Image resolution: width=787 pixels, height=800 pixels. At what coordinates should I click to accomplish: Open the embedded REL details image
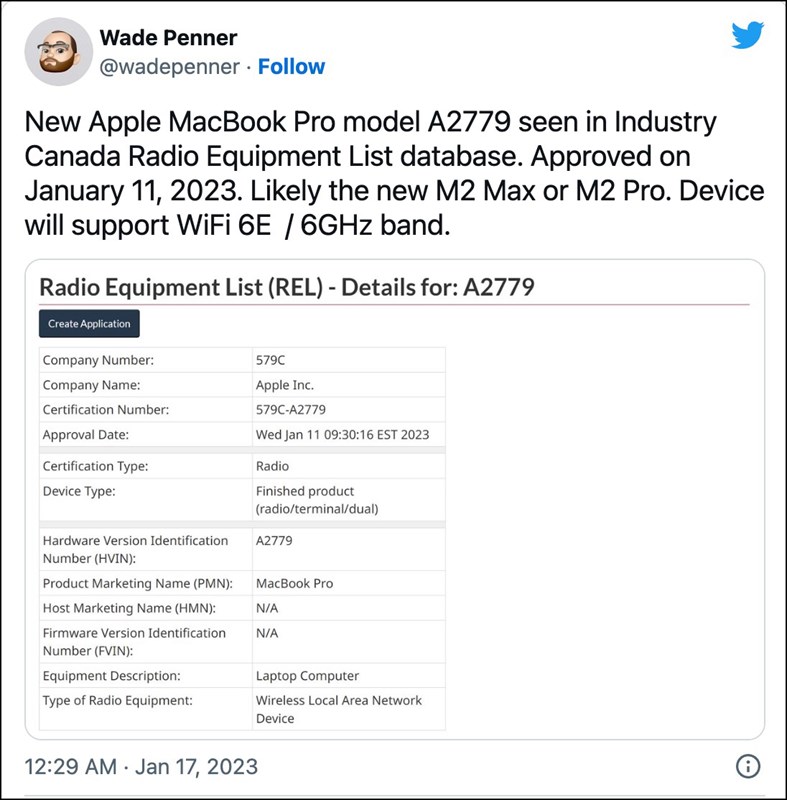pos(394,499)
